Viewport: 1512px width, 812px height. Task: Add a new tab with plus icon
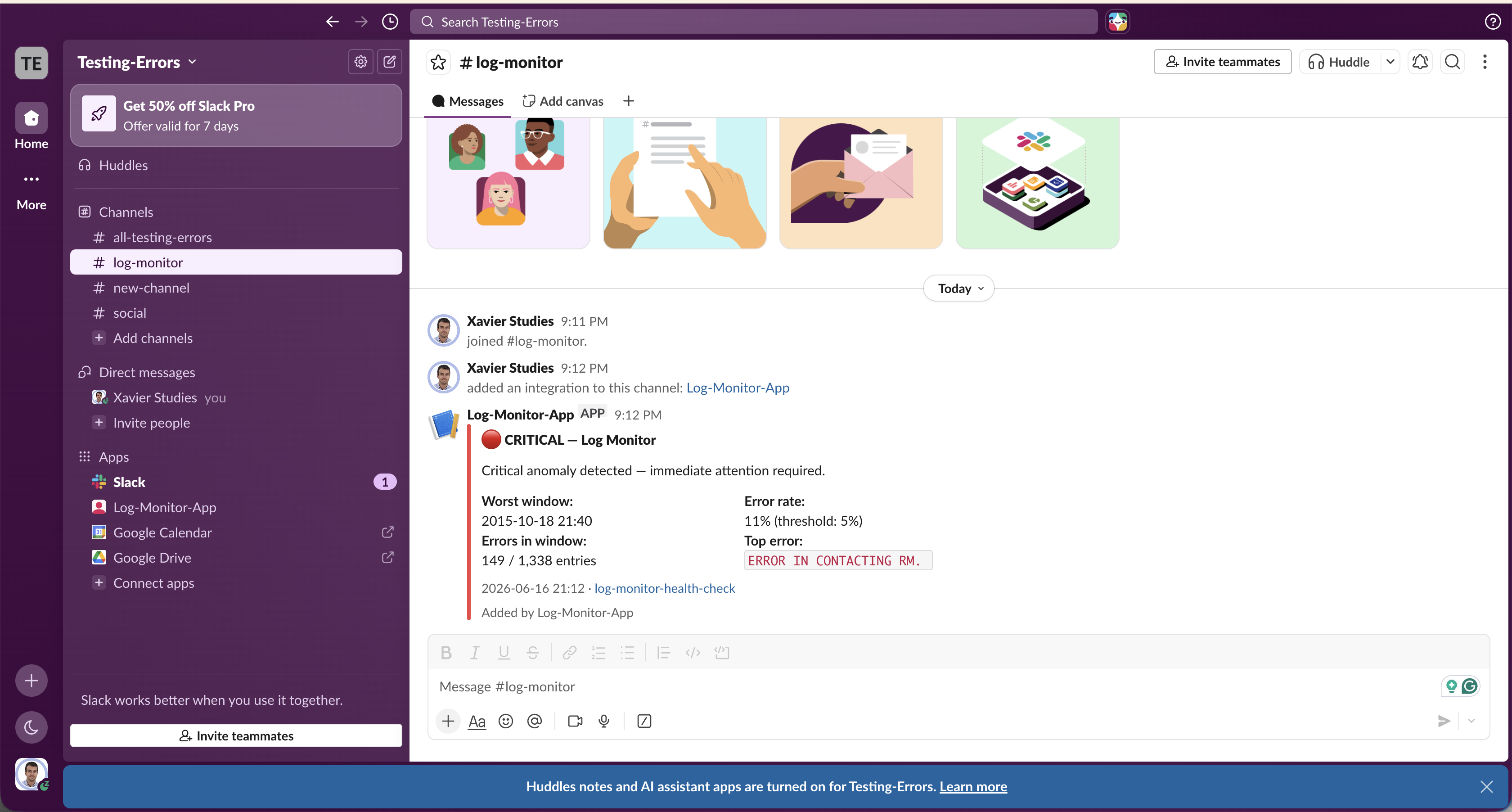coord(628,101)
